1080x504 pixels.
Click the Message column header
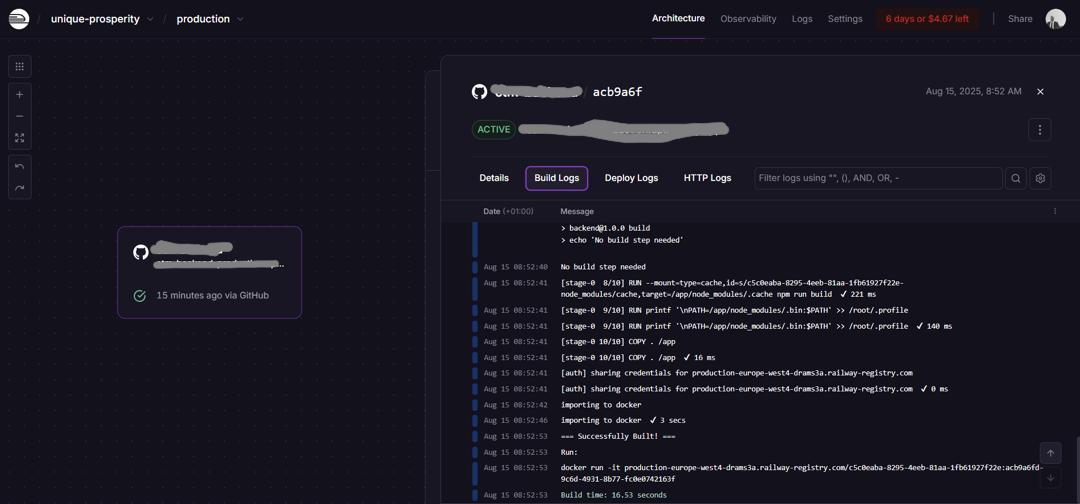click(x=577, y=211)
